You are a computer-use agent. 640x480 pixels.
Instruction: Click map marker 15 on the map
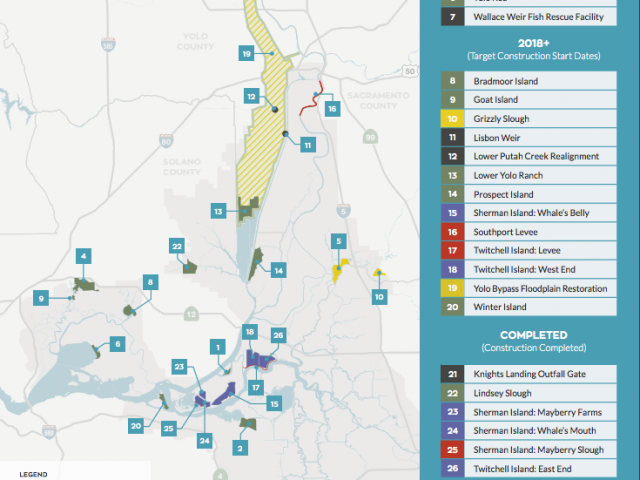[x=274, y=404]
